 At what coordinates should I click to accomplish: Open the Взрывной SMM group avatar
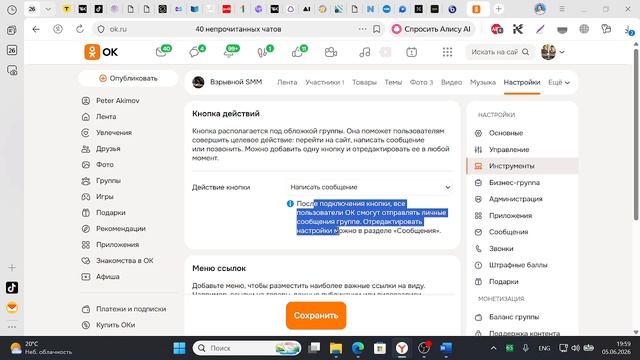pos(198,82)
